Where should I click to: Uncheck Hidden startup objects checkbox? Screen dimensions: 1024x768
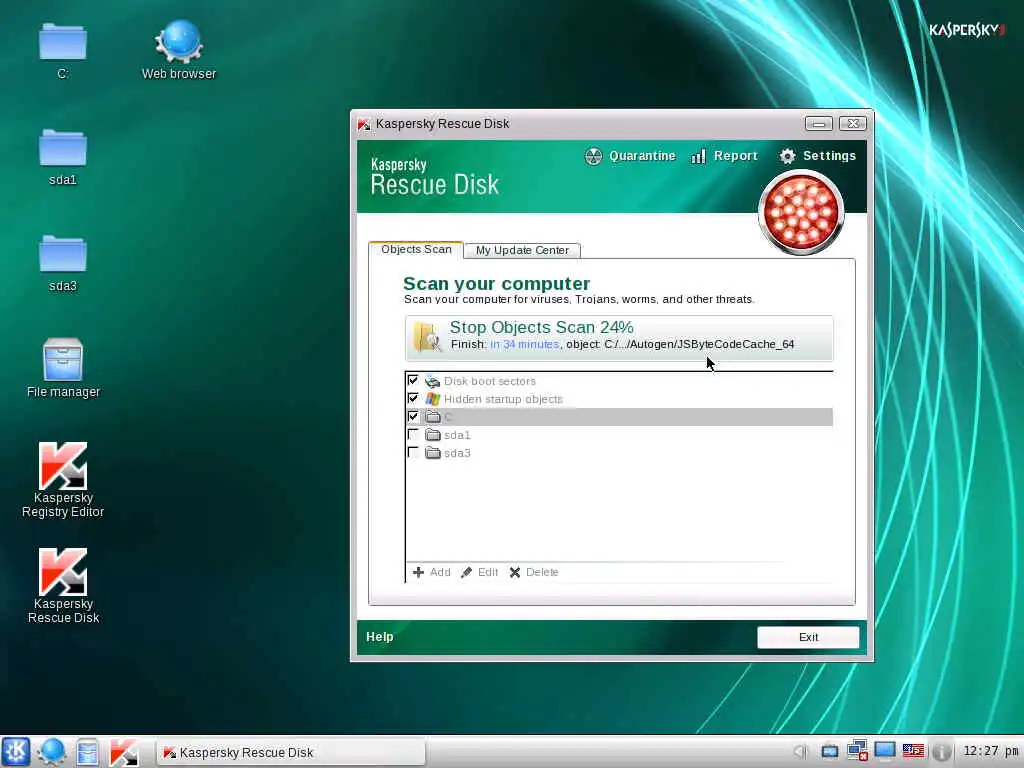click(x=413, y=398)
